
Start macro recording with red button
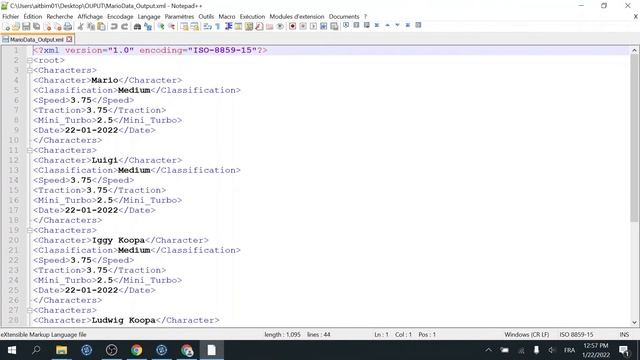coord(293,27)
